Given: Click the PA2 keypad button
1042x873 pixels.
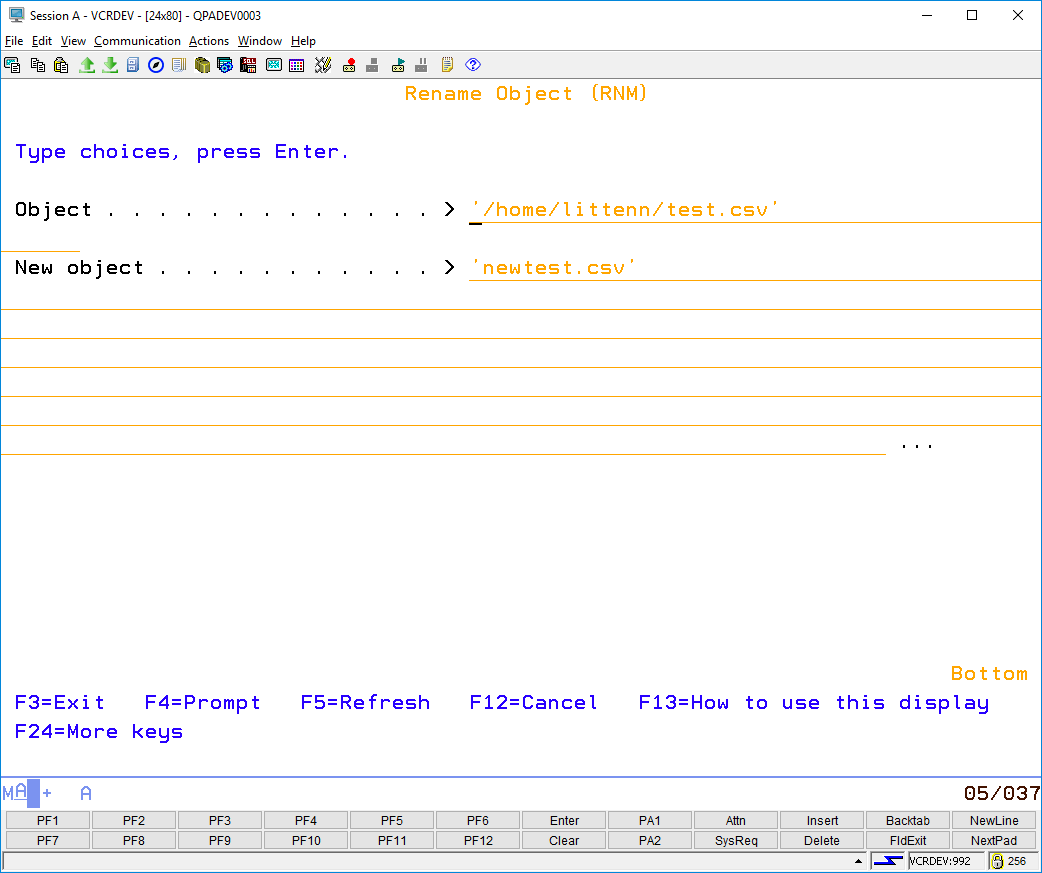Looking at the screenshot, I should [x=650, y=840].
